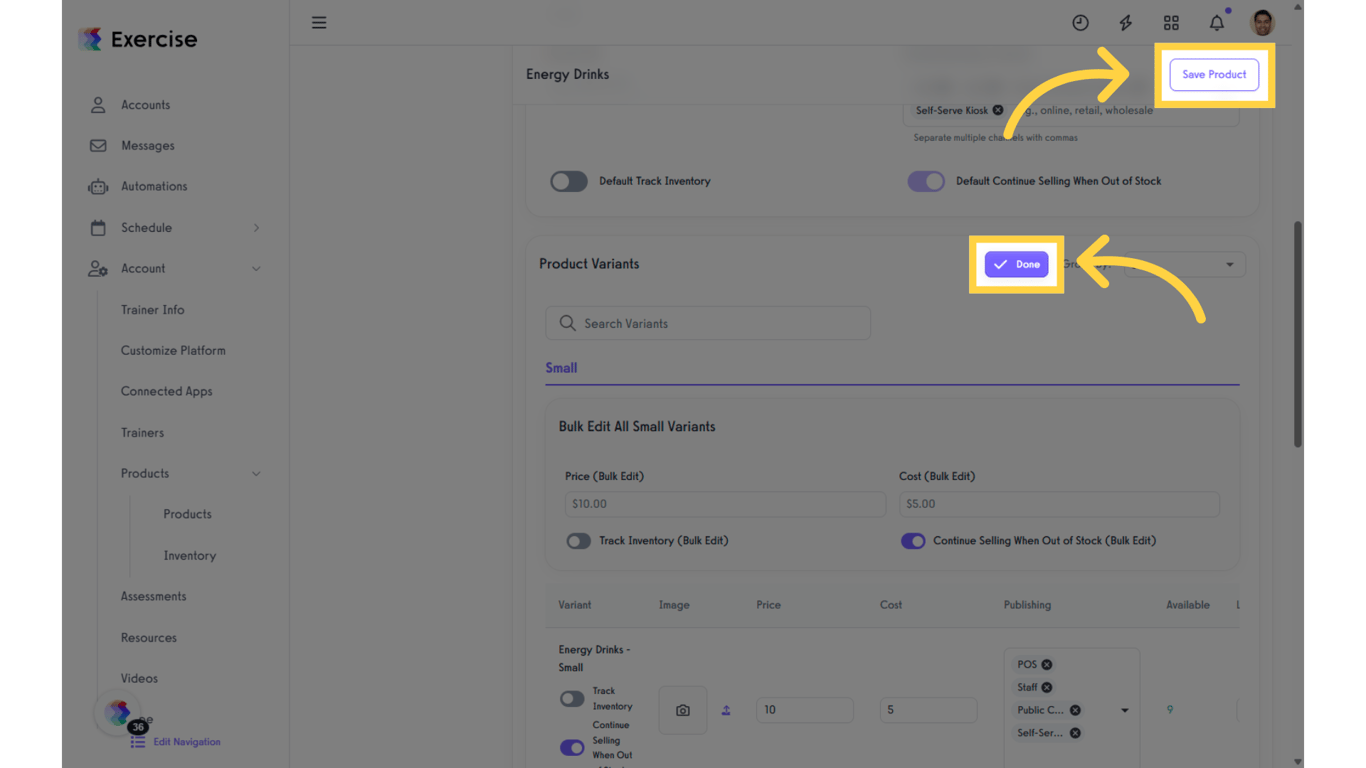The width and height of the screenshot is (1366, 768).
Task: Click the clock history icon in the top bar
Action: (x=1080, y=22)
